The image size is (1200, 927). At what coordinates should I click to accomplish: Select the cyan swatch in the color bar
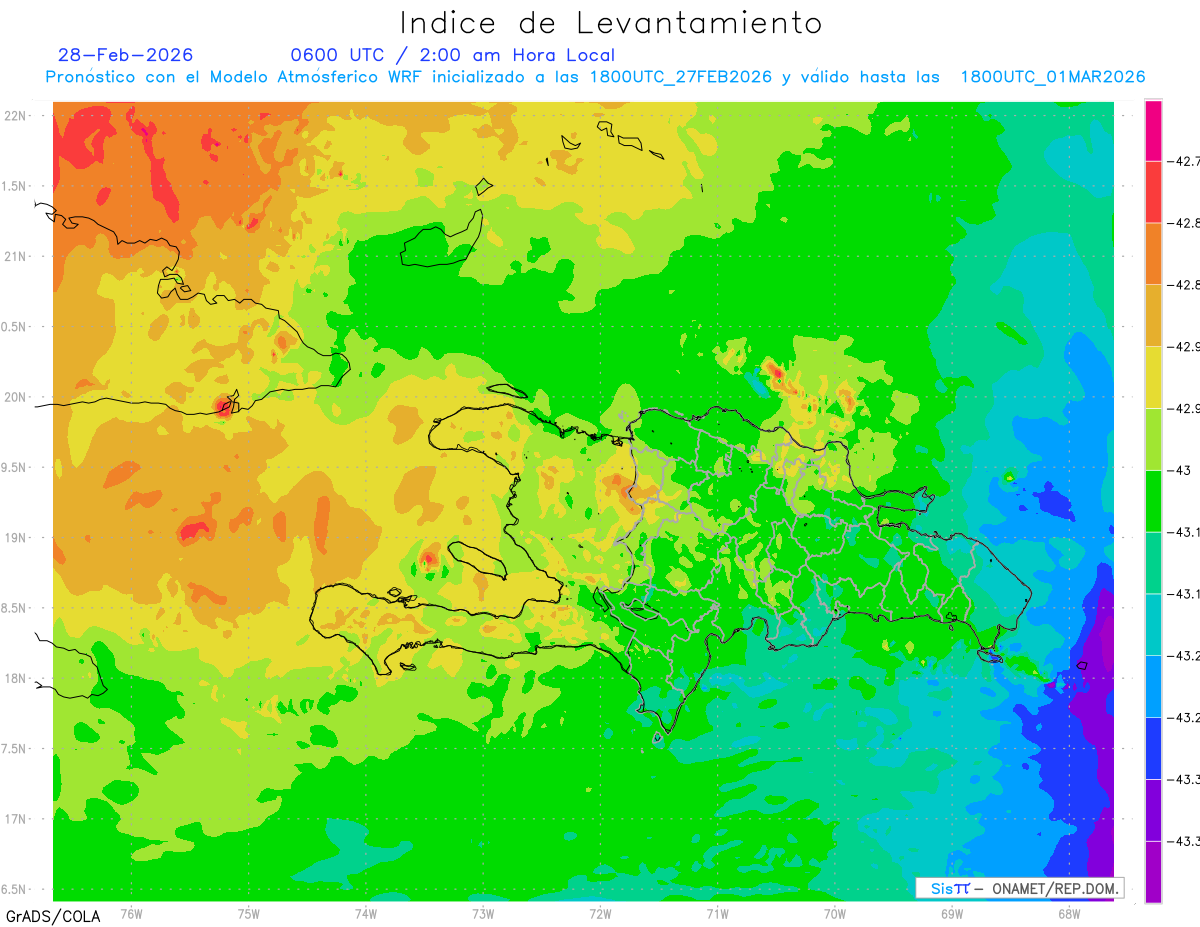(1153, 624)
